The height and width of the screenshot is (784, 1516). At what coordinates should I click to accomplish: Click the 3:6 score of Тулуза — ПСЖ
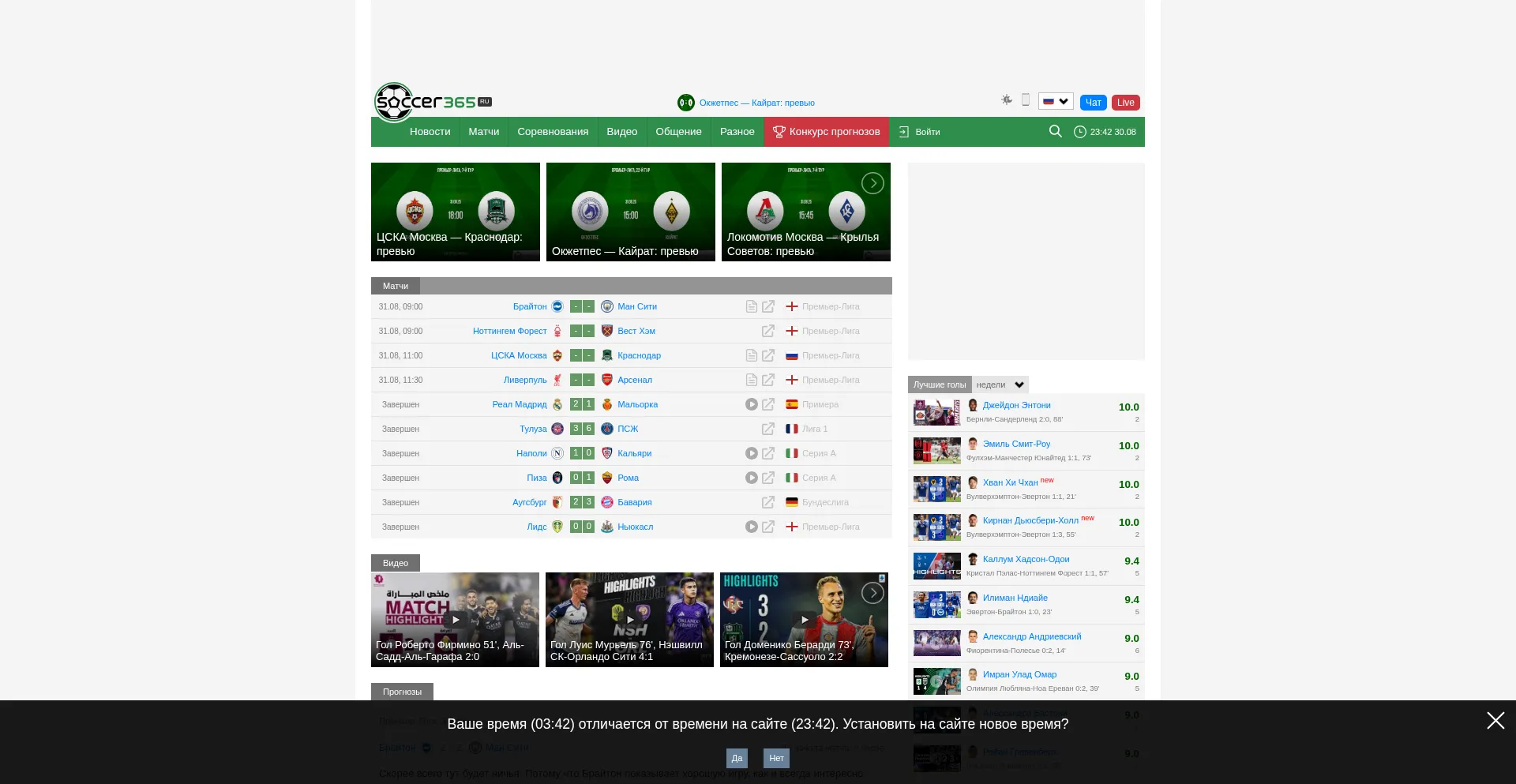[x=582, y=429]
